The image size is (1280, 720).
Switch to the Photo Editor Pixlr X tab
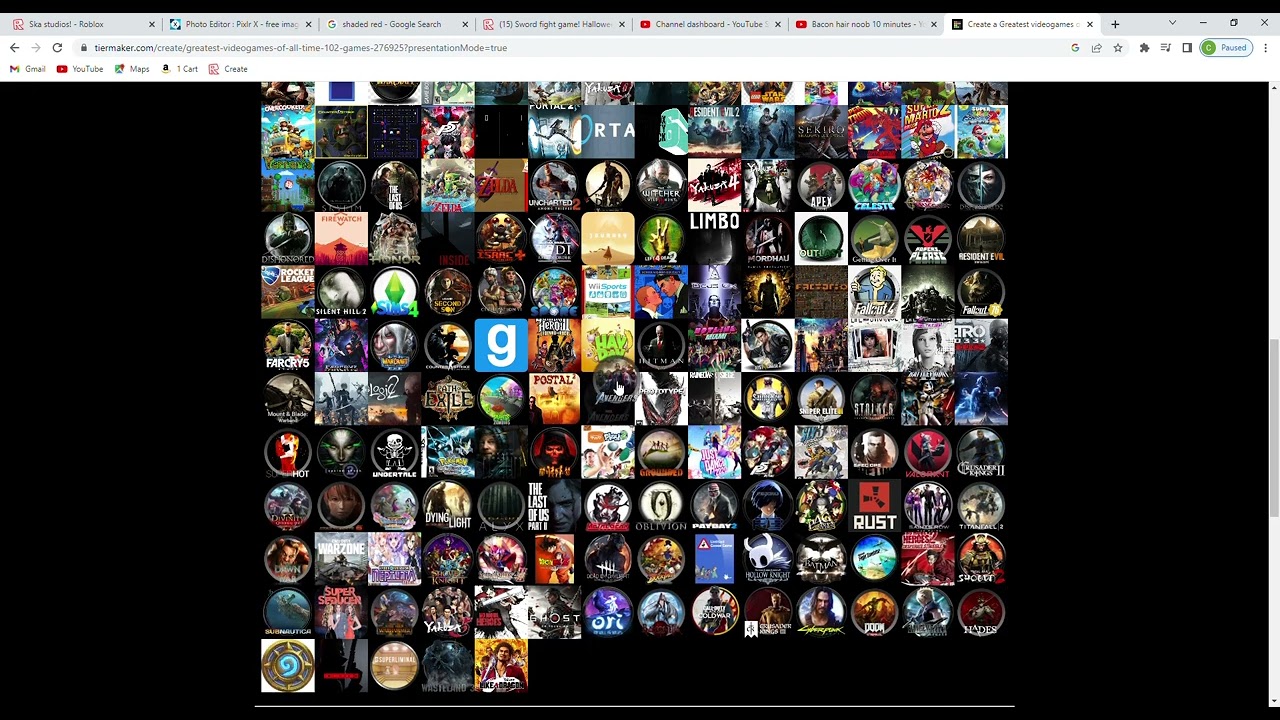point(240,24)
